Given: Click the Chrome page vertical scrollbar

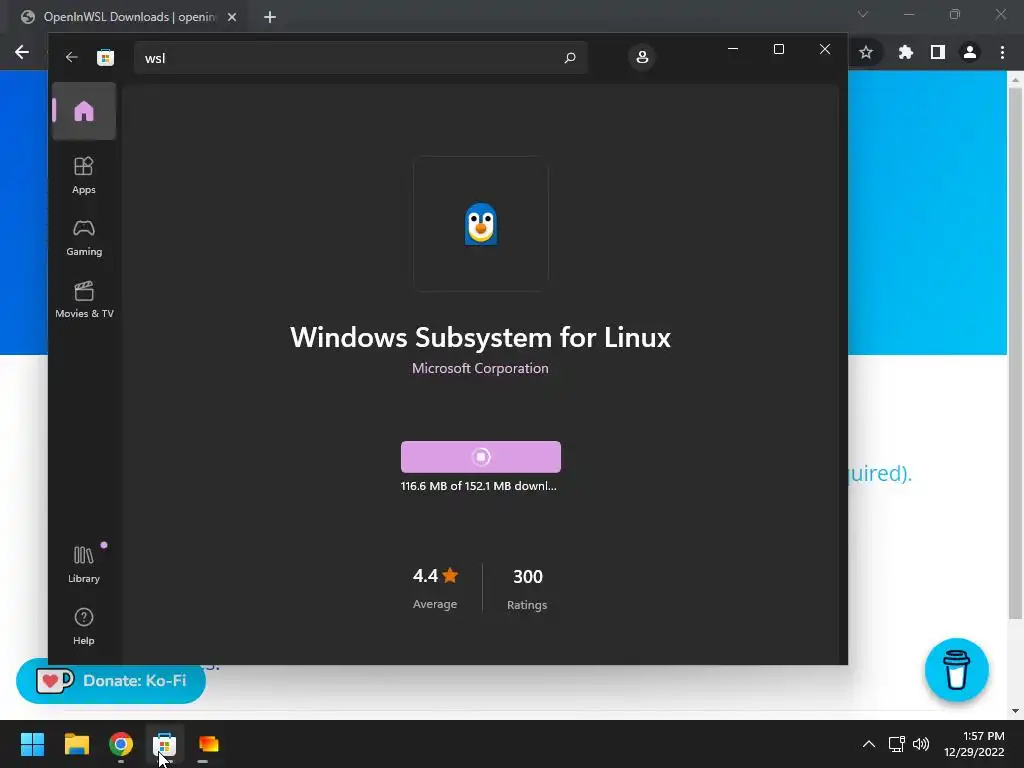Looking at the screenshot, I should [x=1015, y=353].
